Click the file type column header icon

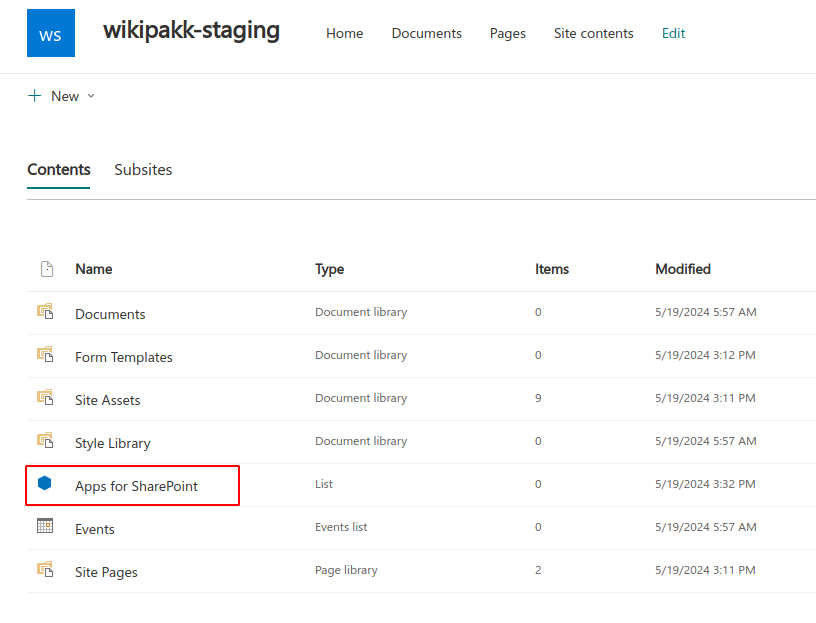coord(47,269)
